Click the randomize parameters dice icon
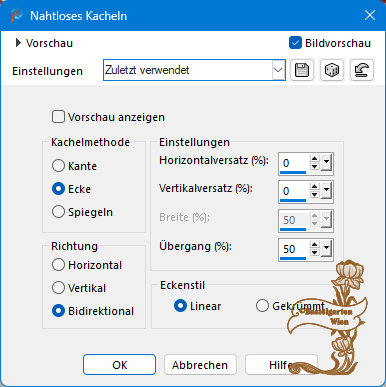Viewport: 386px width, 387px height. (332, 70)
